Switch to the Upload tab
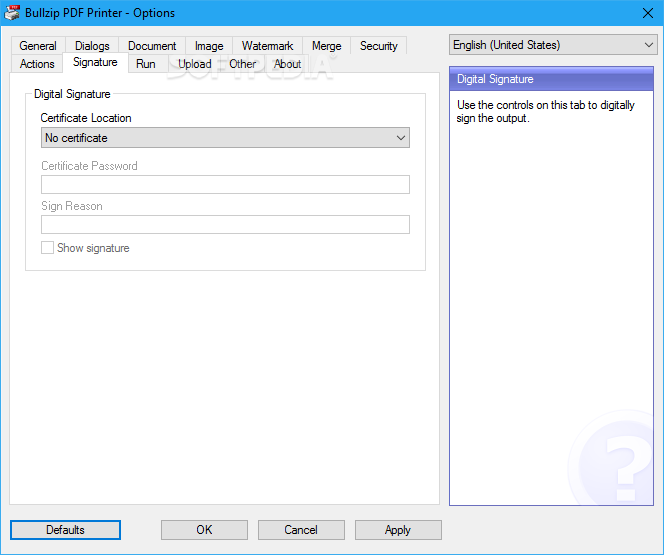Viewport: 664px width, 555px height. coord(194,64)
